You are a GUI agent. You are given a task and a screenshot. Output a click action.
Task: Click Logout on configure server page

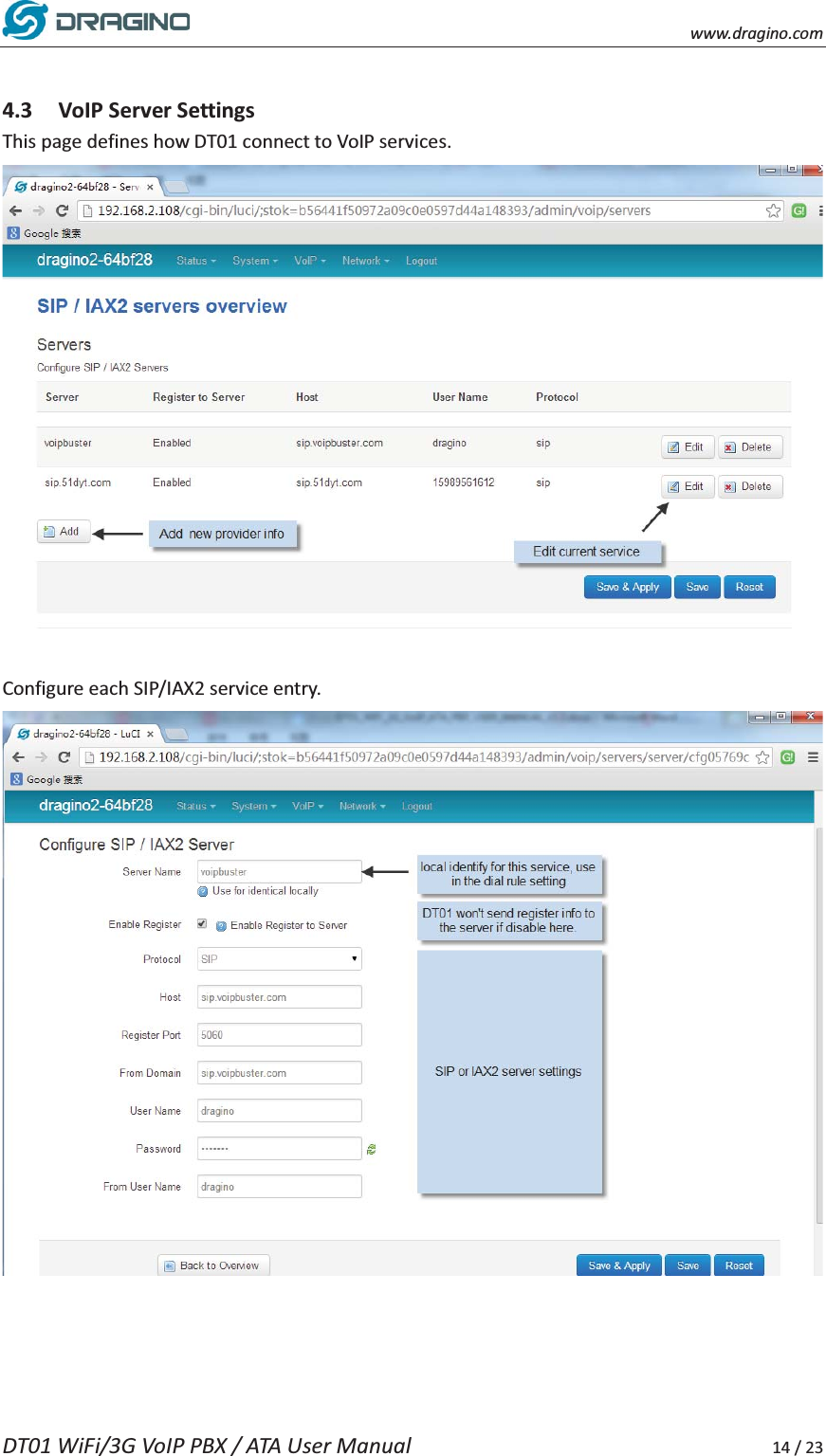(x=417, y=807)
